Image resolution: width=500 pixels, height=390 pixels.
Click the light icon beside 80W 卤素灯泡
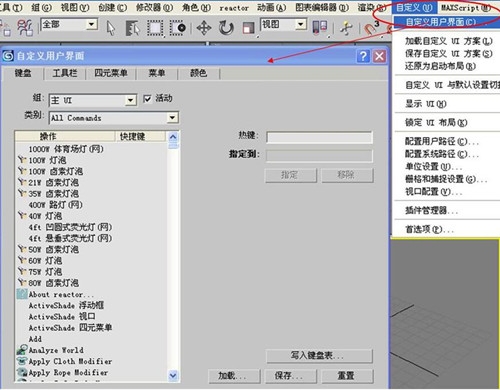[22, 283]
